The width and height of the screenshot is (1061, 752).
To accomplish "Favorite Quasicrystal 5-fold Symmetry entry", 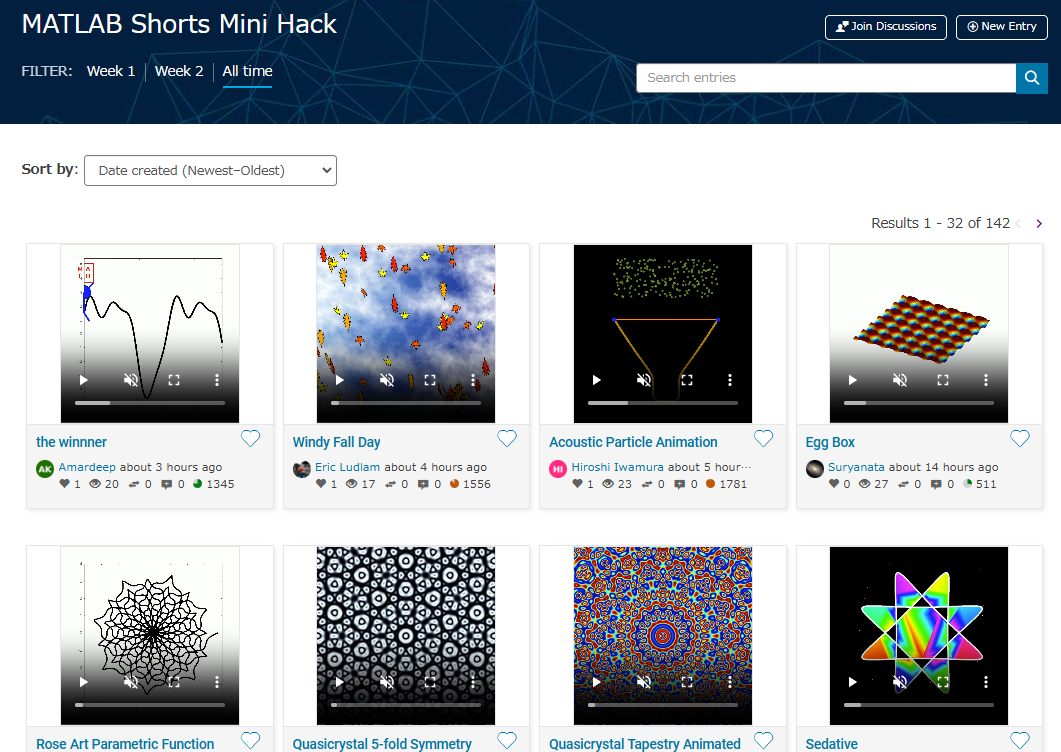I will point(507,740).
